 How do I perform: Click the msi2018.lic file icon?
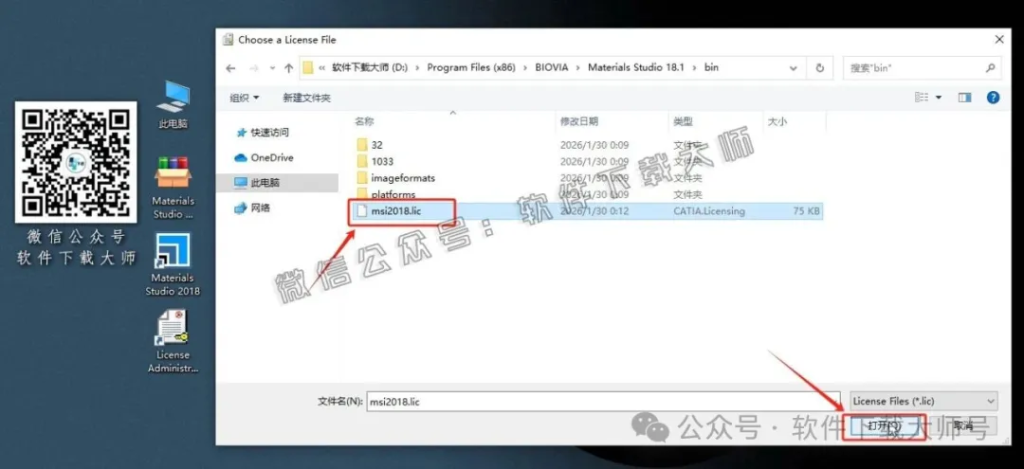362,211
